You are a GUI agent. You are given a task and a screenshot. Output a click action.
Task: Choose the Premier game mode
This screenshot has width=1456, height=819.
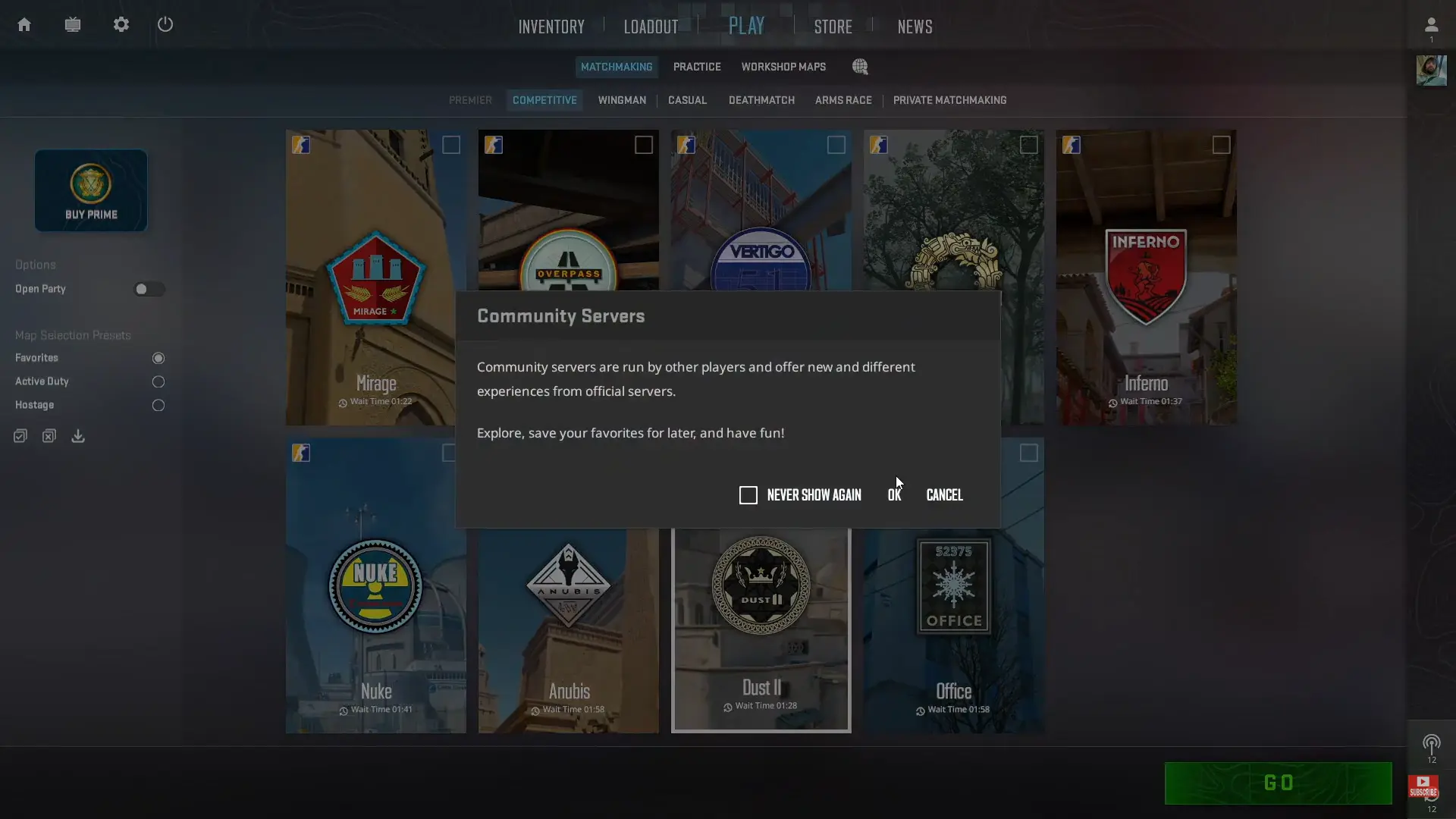click(x=470, y=100)
